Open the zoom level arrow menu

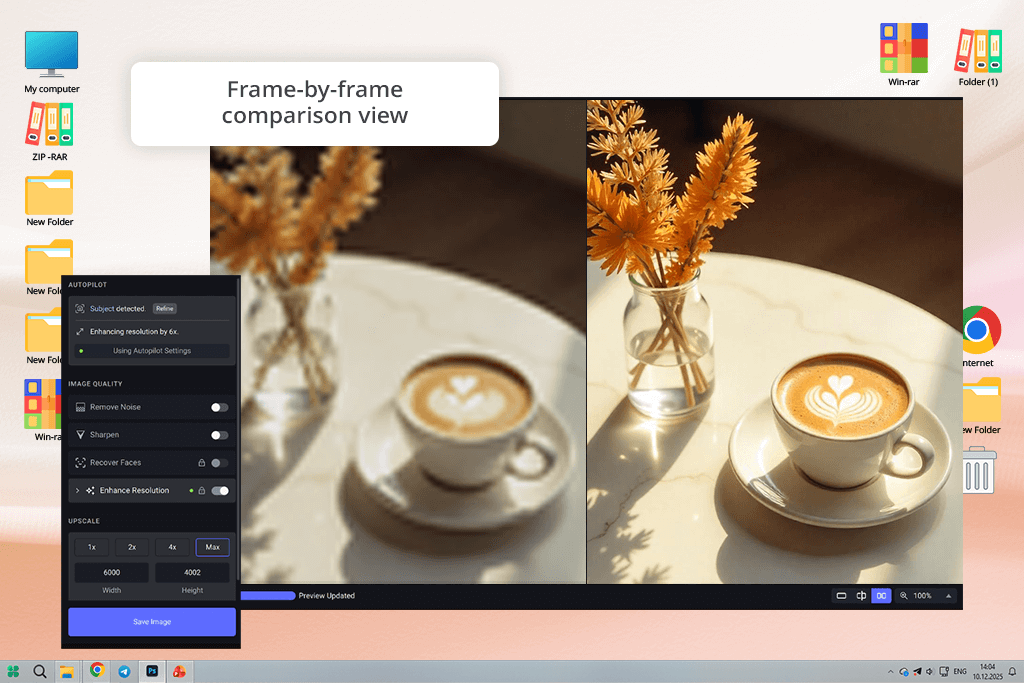click(948, 596)
